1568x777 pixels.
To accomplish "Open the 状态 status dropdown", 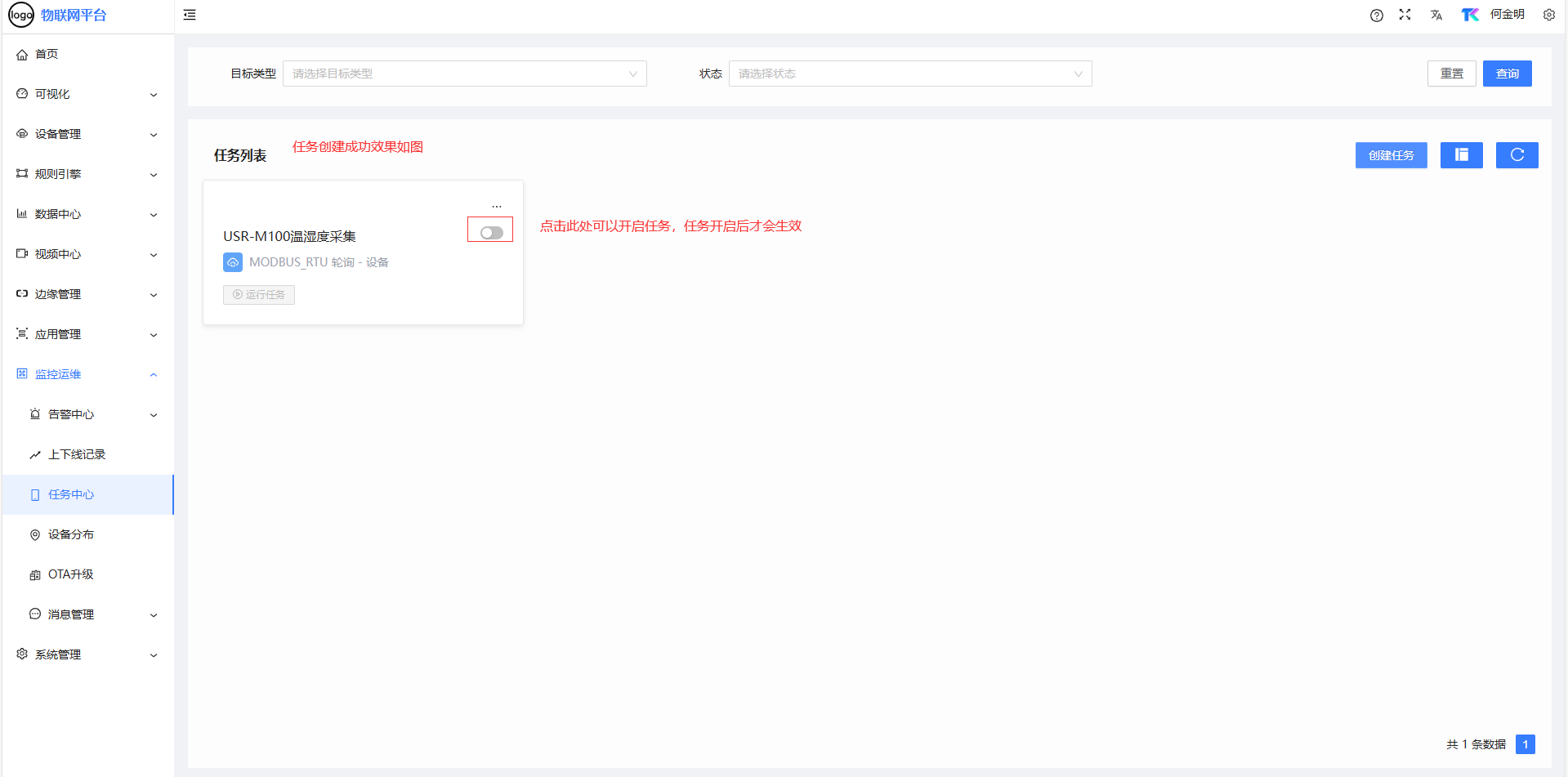I will tap(909, 74).
